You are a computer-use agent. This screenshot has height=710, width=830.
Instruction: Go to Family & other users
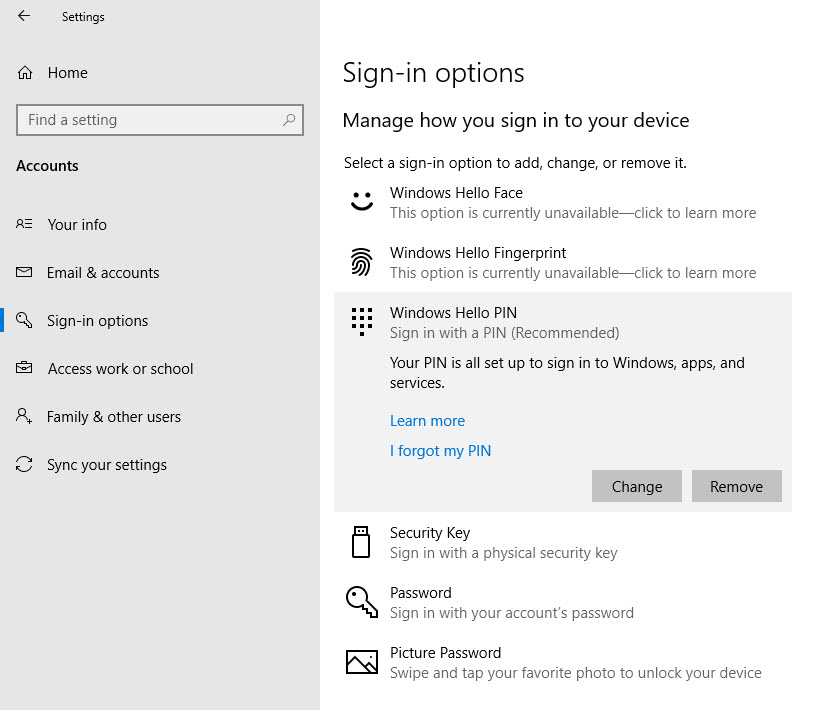114,417
